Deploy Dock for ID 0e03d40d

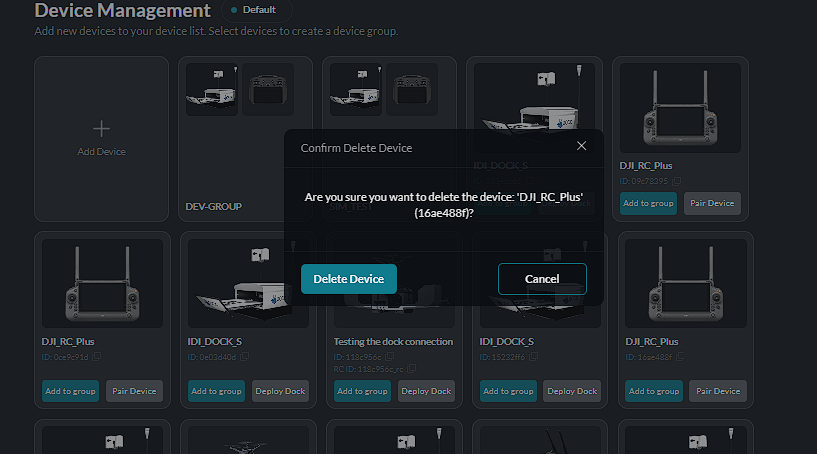280,391
